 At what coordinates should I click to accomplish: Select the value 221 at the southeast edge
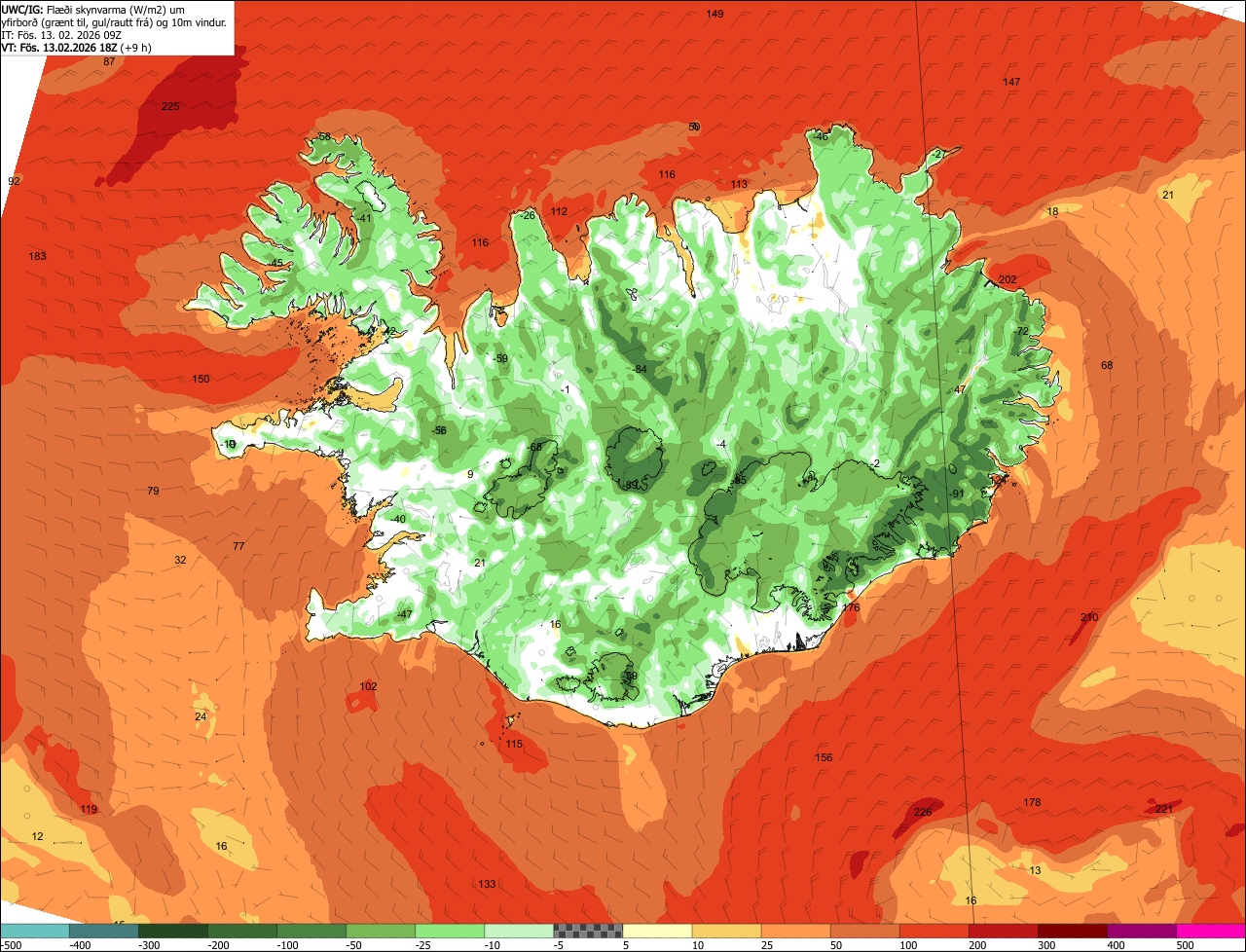click(x=1164, y=809)
